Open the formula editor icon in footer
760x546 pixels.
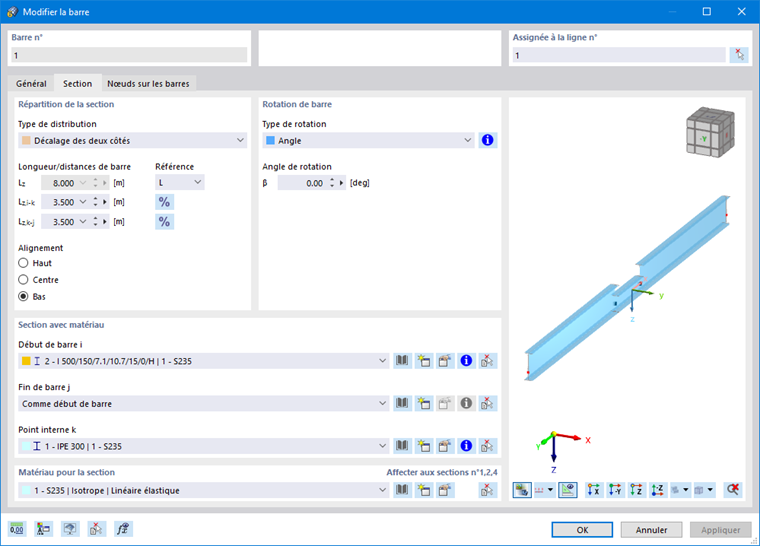point(123,529)
